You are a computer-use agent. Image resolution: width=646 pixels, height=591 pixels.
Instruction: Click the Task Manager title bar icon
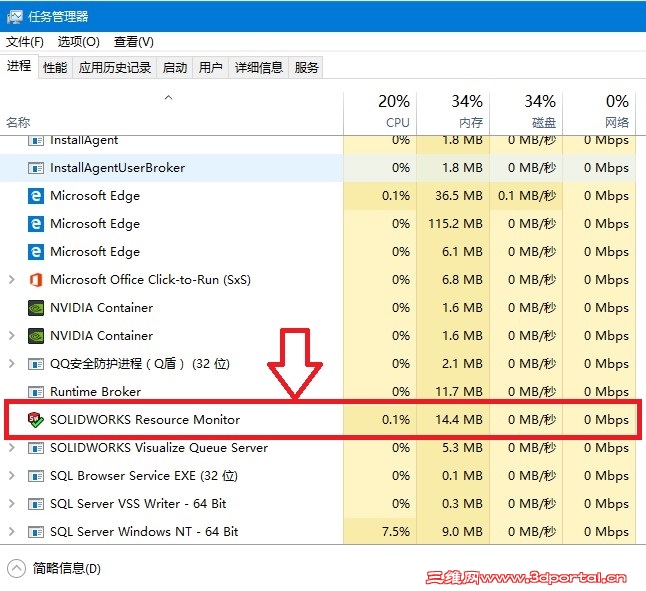click(14, 16)
